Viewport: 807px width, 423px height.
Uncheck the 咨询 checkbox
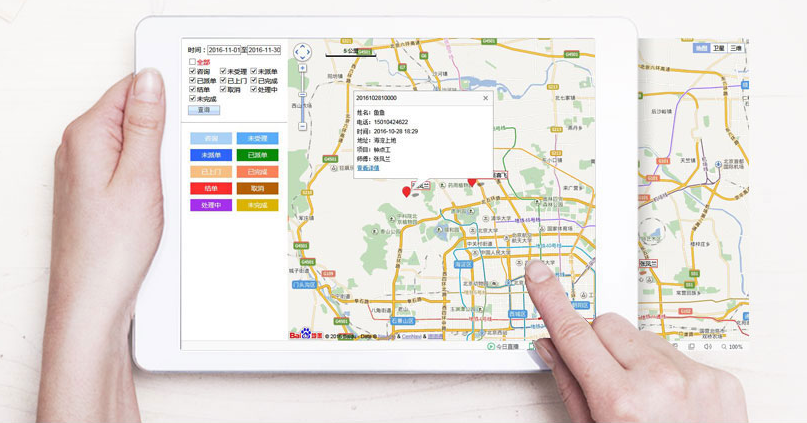click(x=192, y=71)
